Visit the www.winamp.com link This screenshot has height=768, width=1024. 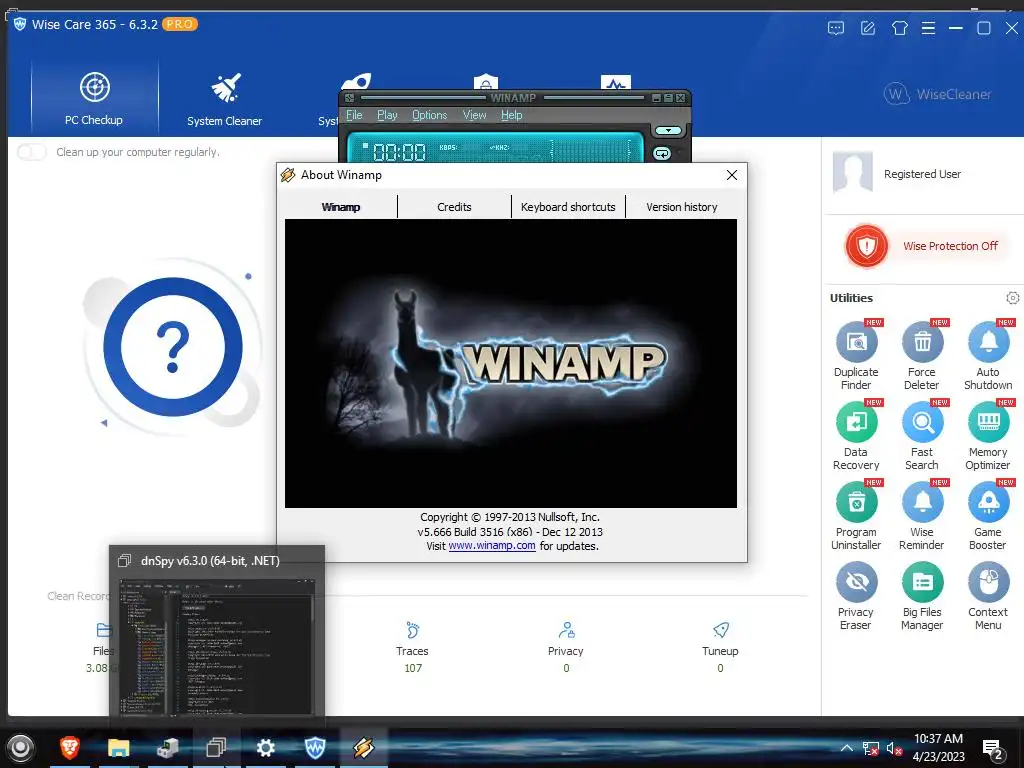pyautogui.click(x=492, y=546)
